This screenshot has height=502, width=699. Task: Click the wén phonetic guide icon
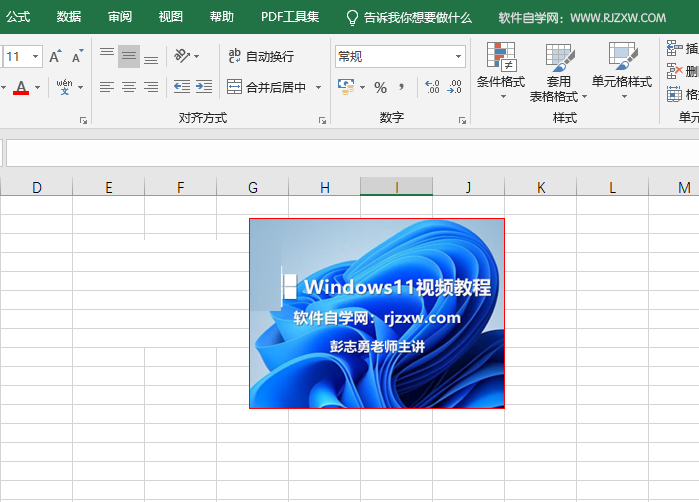pyautogui.click(x=64, y=86)
